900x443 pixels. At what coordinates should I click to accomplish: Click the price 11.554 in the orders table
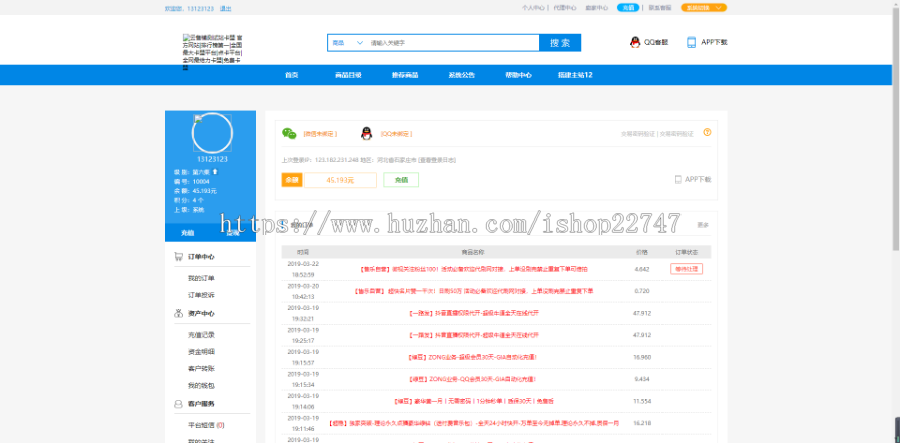click(x=642, y=401)
